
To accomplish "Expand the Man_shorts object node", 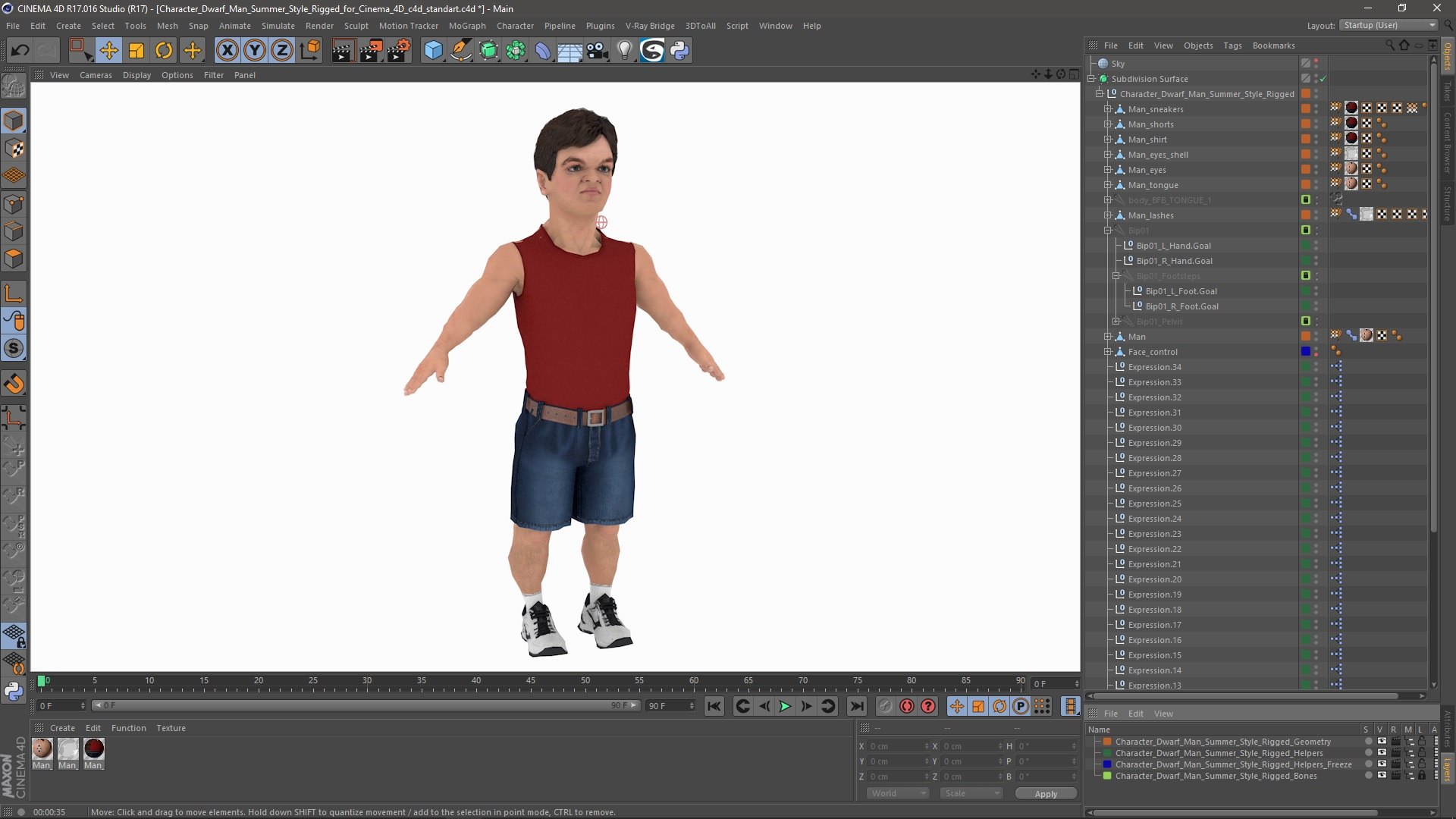I will click(1108, 124).
